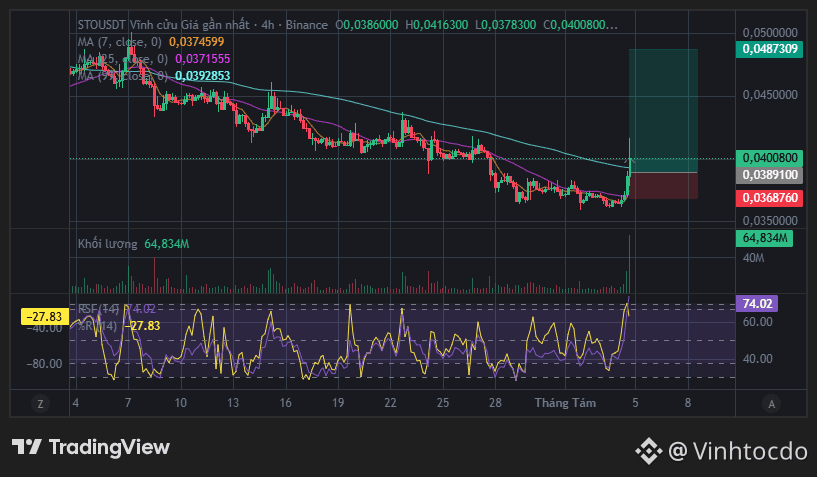
Task: Click the -80.00 Williams %R scale label
Action: click(44, 364)
